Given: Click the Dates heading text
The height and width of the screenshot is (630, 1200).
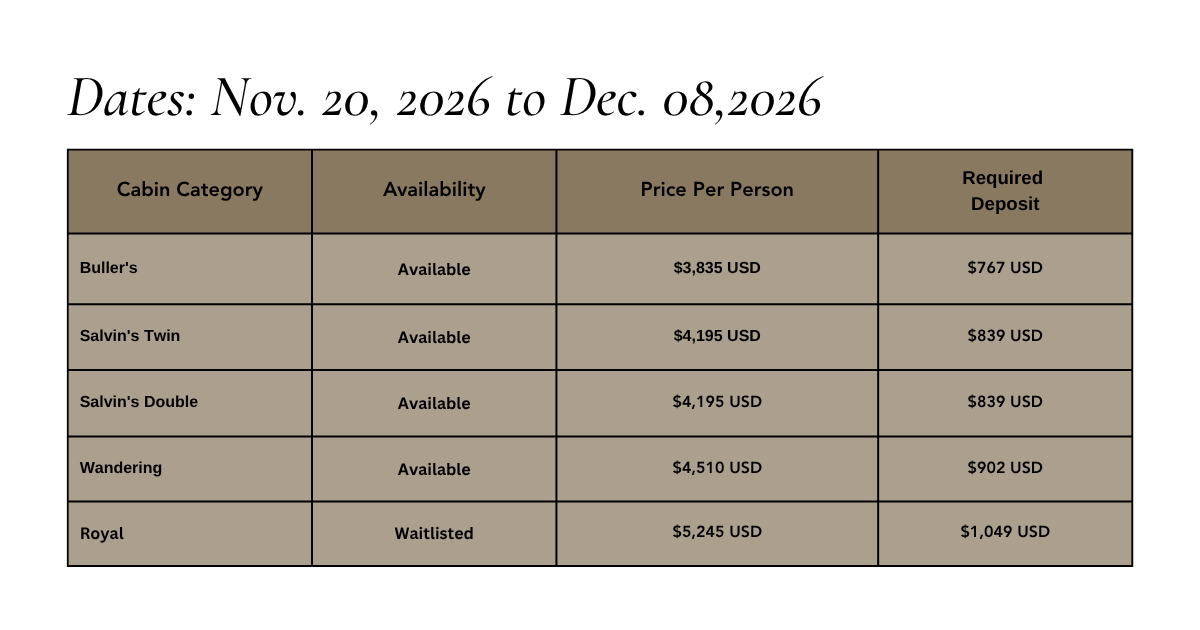Looking at the screenshot, I should [445, 100].
